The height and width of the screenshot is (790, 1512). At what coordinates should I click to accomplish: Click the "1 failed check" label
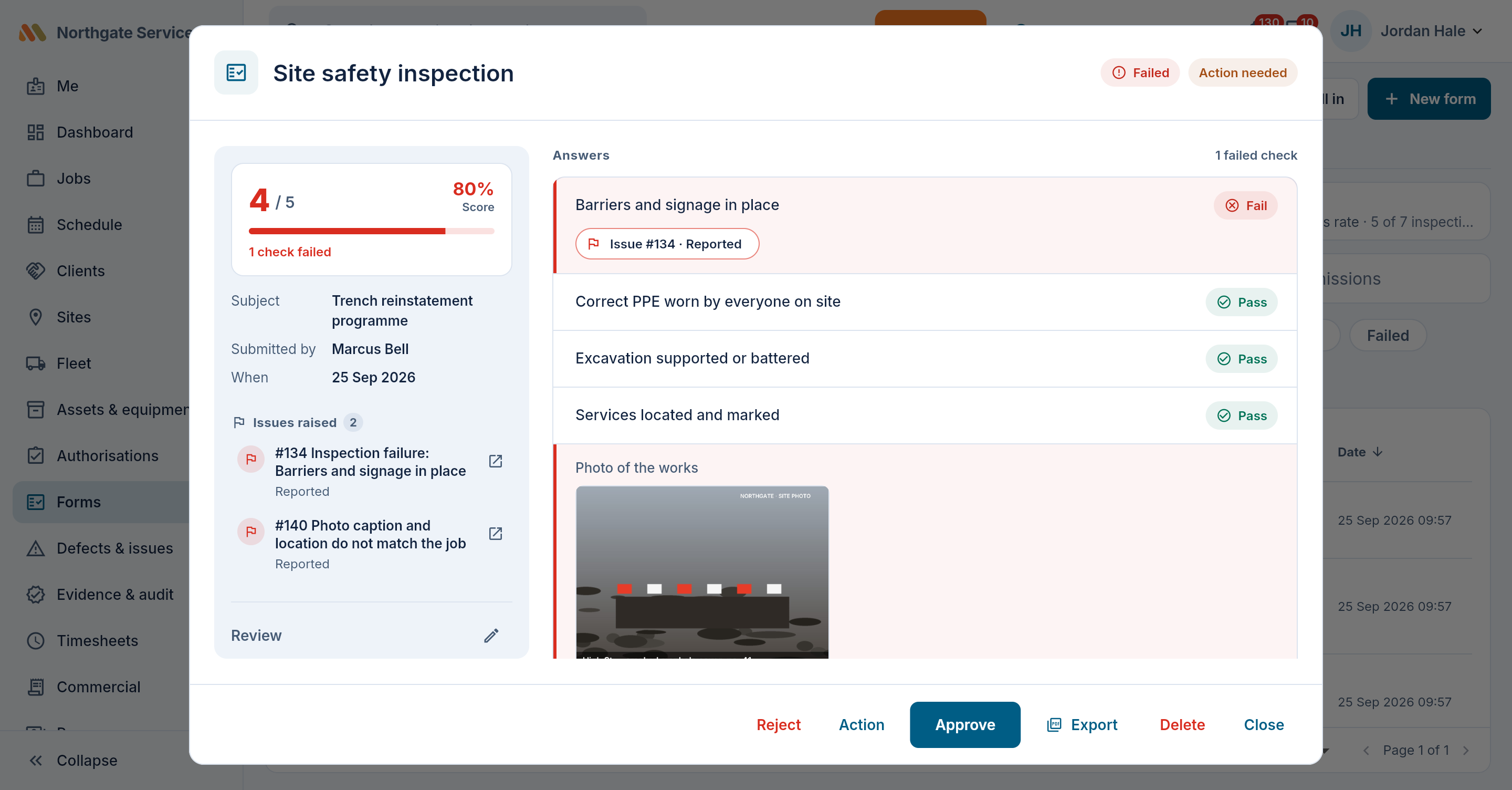pyautogui.click(x=1255, y=155)
